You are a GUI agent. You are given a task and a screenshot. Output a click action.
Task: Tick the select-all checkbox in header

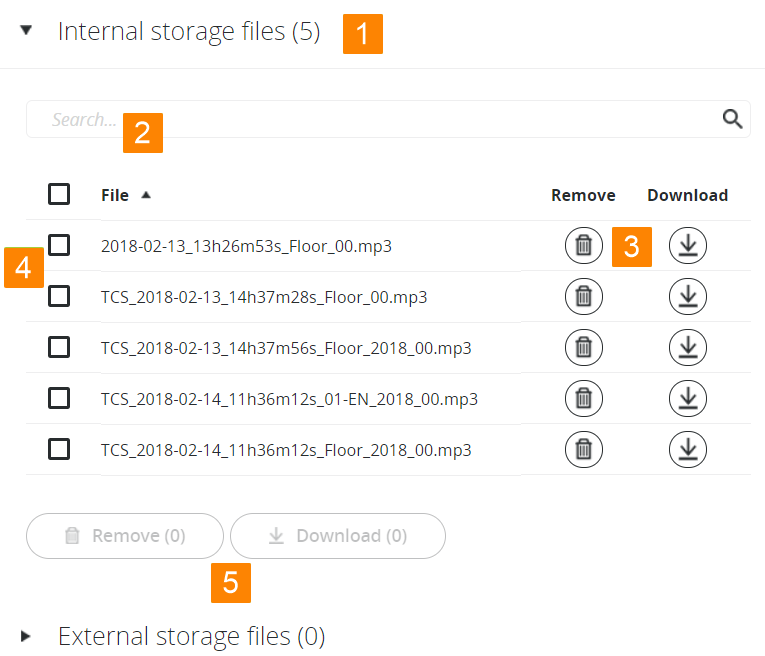point(59,194)
